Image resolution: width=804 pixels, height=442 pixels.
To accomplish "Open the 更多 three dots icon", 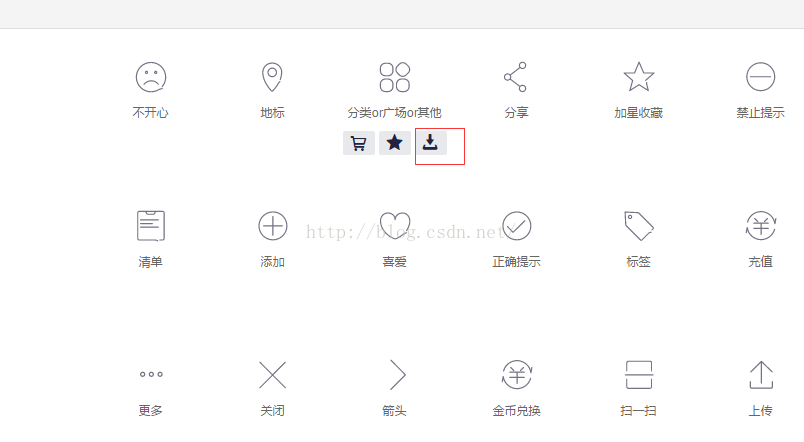I will click(x=151, y=374).
